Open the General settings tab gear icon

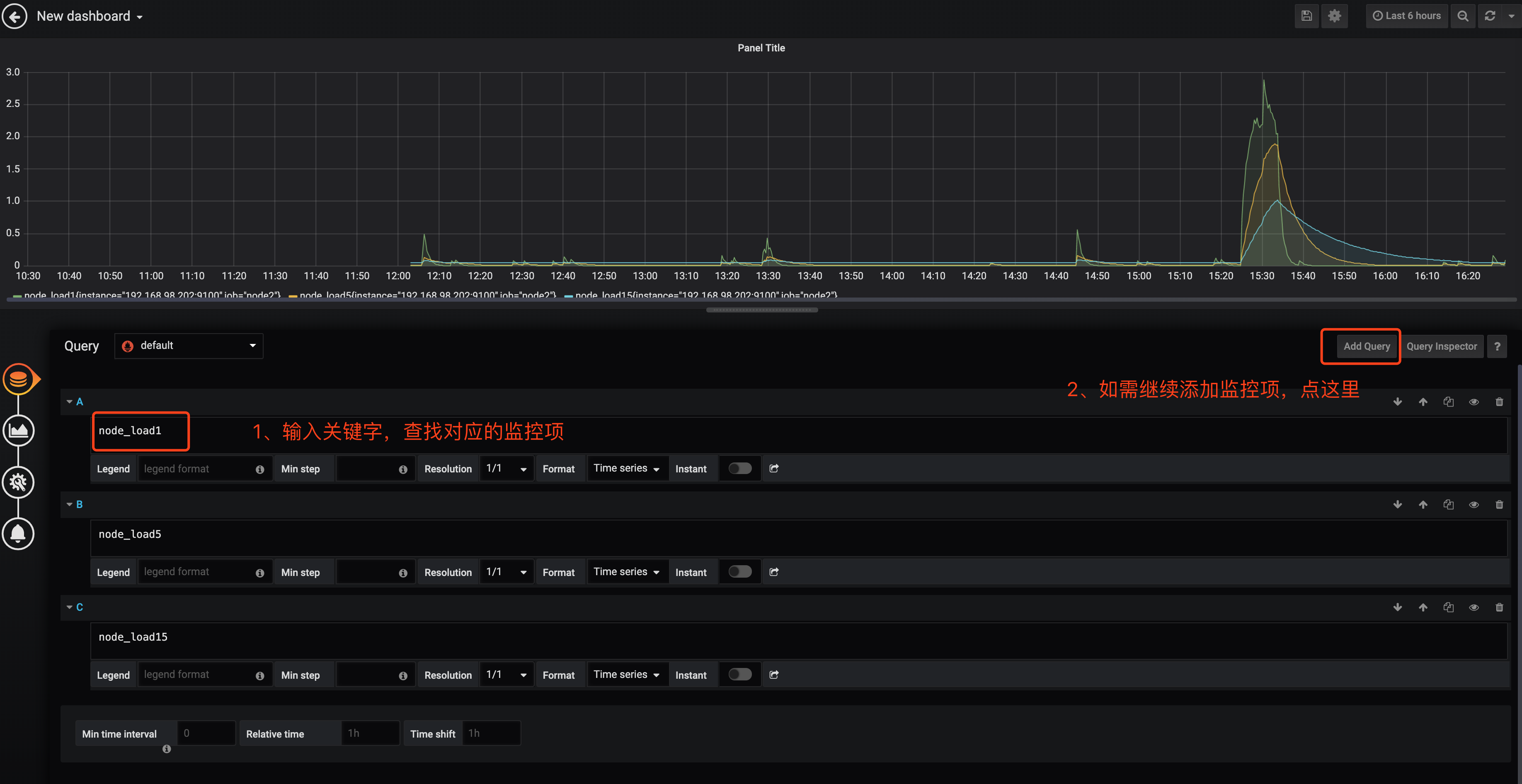click(x=19, y=482)
